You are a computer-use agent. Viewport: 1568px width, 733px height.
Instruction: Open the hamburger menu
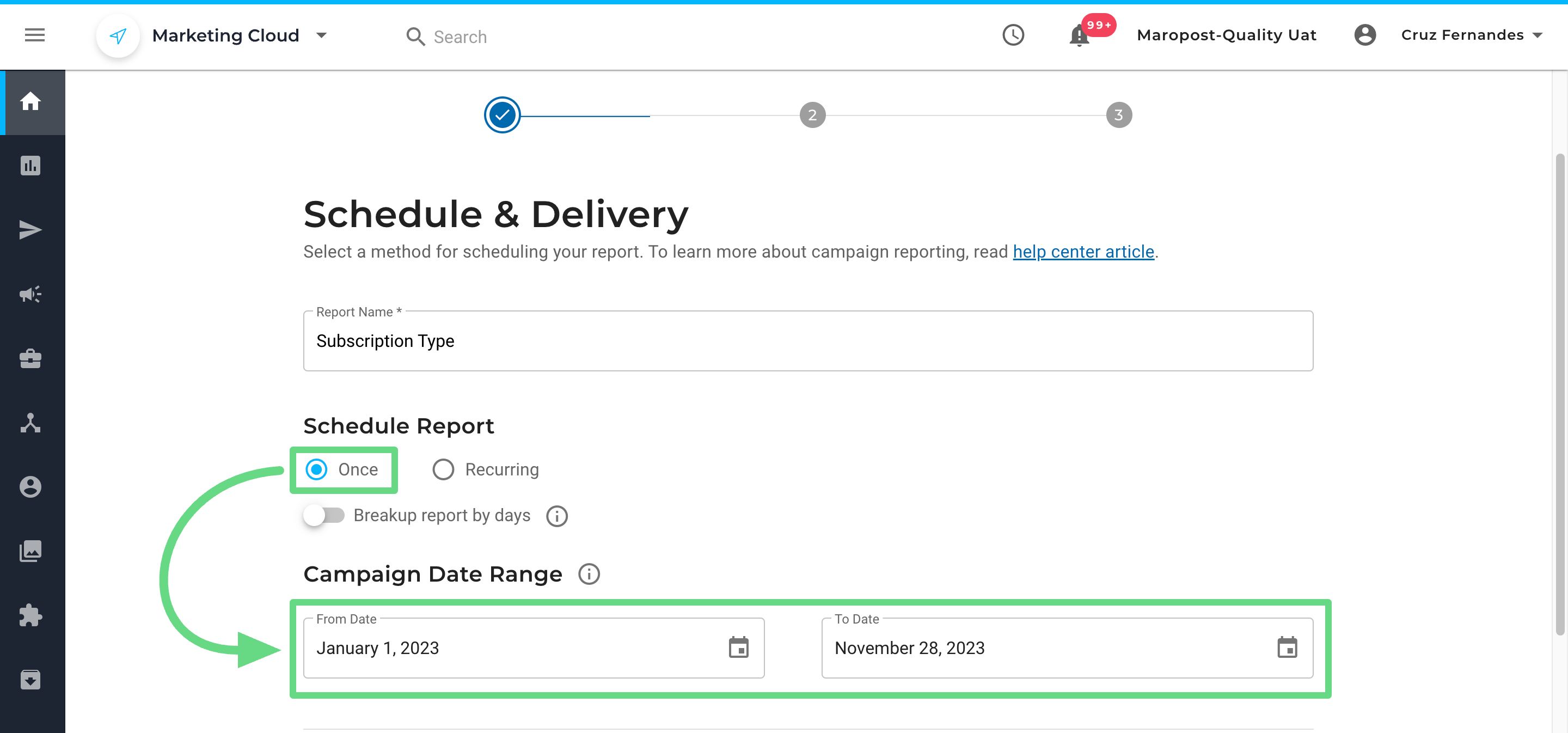[35, 35]
